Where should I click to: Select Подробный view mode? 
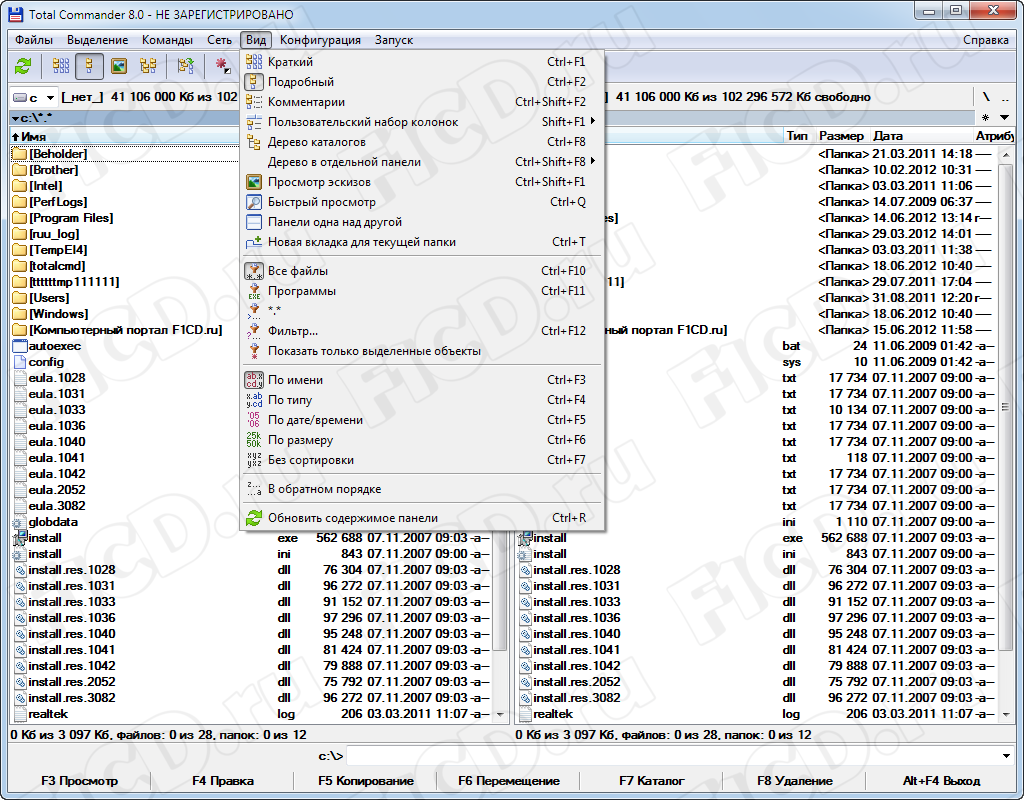click(422, 82)
